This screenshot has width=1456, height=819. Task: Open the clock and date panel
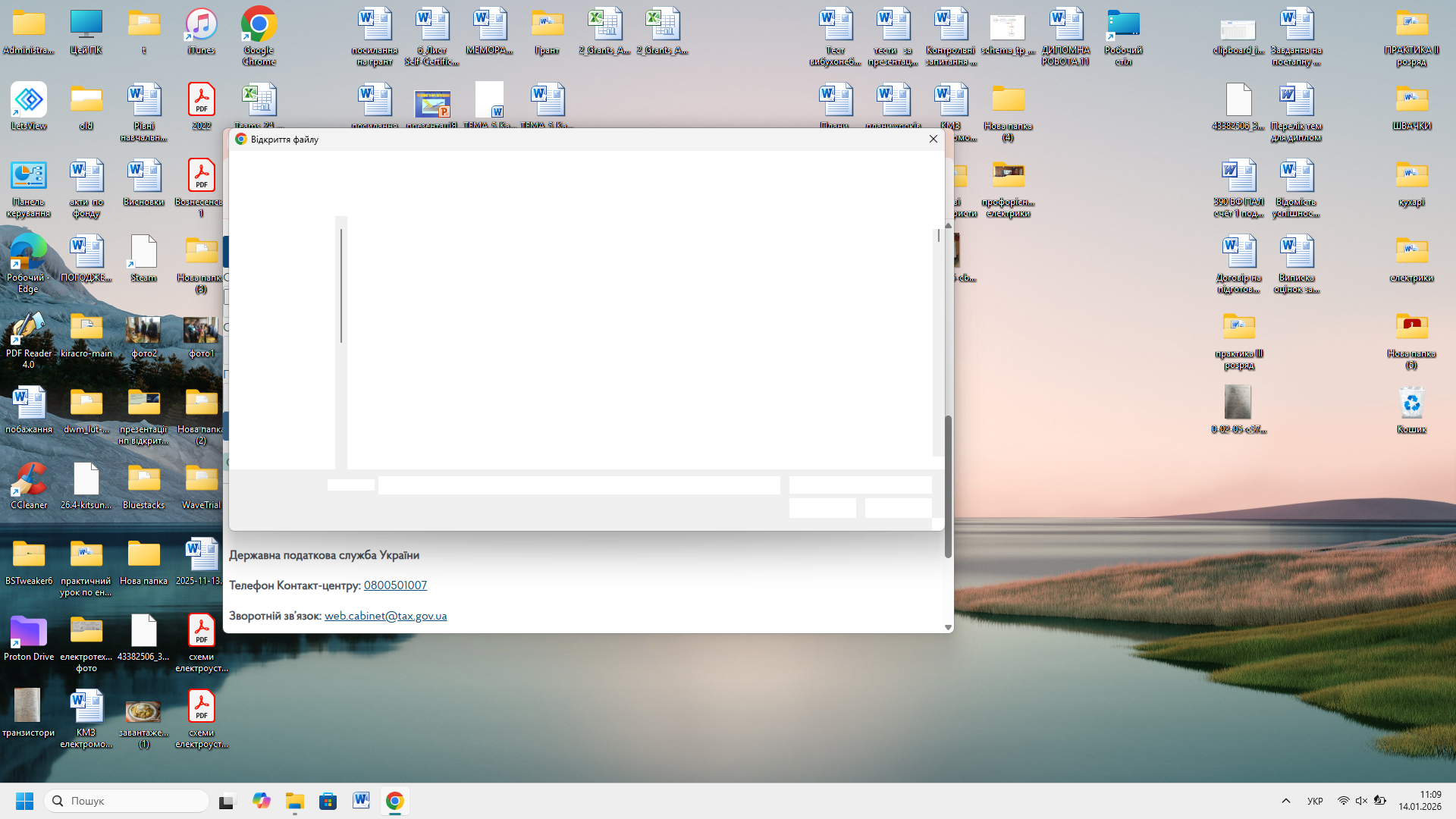pyautogui.click(x=1420, y=801)
